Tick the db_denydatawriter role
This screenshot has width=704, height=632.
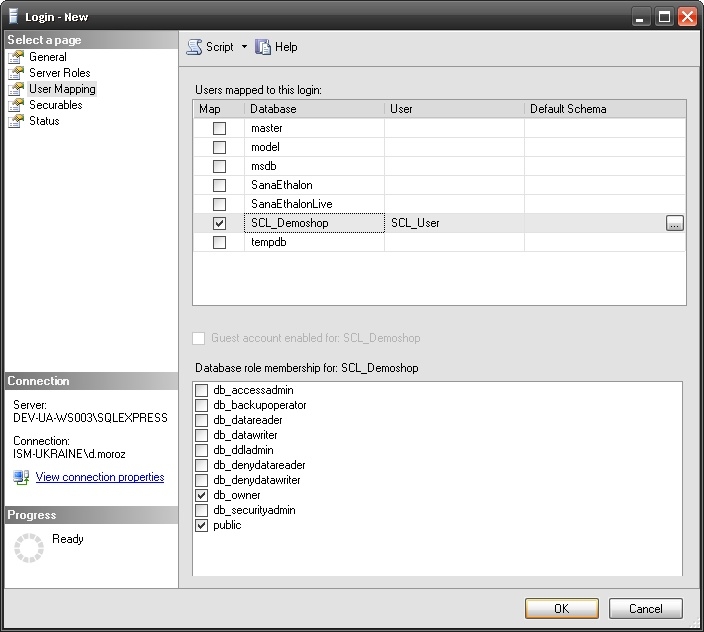tap(202, 480)
